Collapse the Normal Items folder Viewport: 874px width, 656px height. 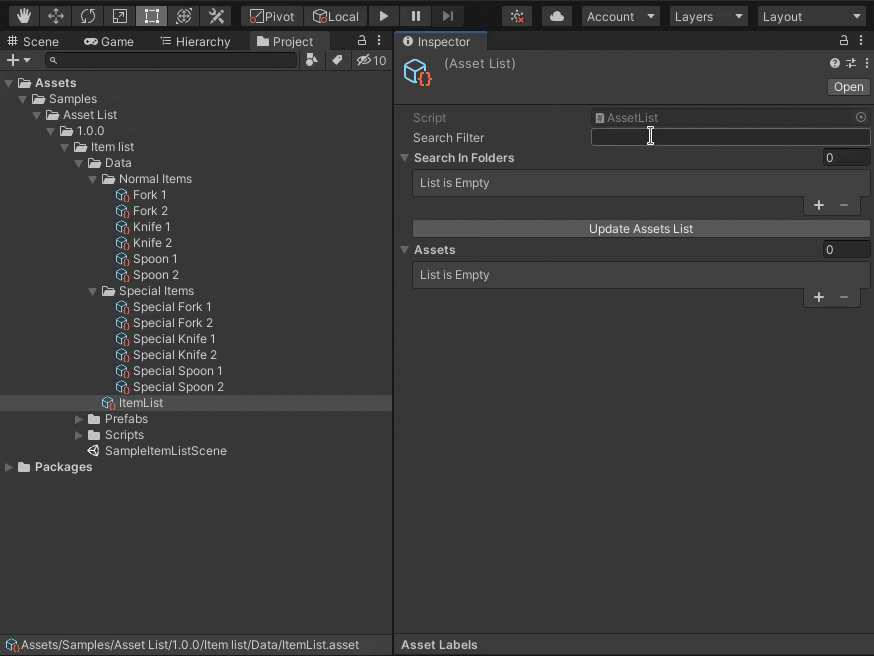coord(93,179)
